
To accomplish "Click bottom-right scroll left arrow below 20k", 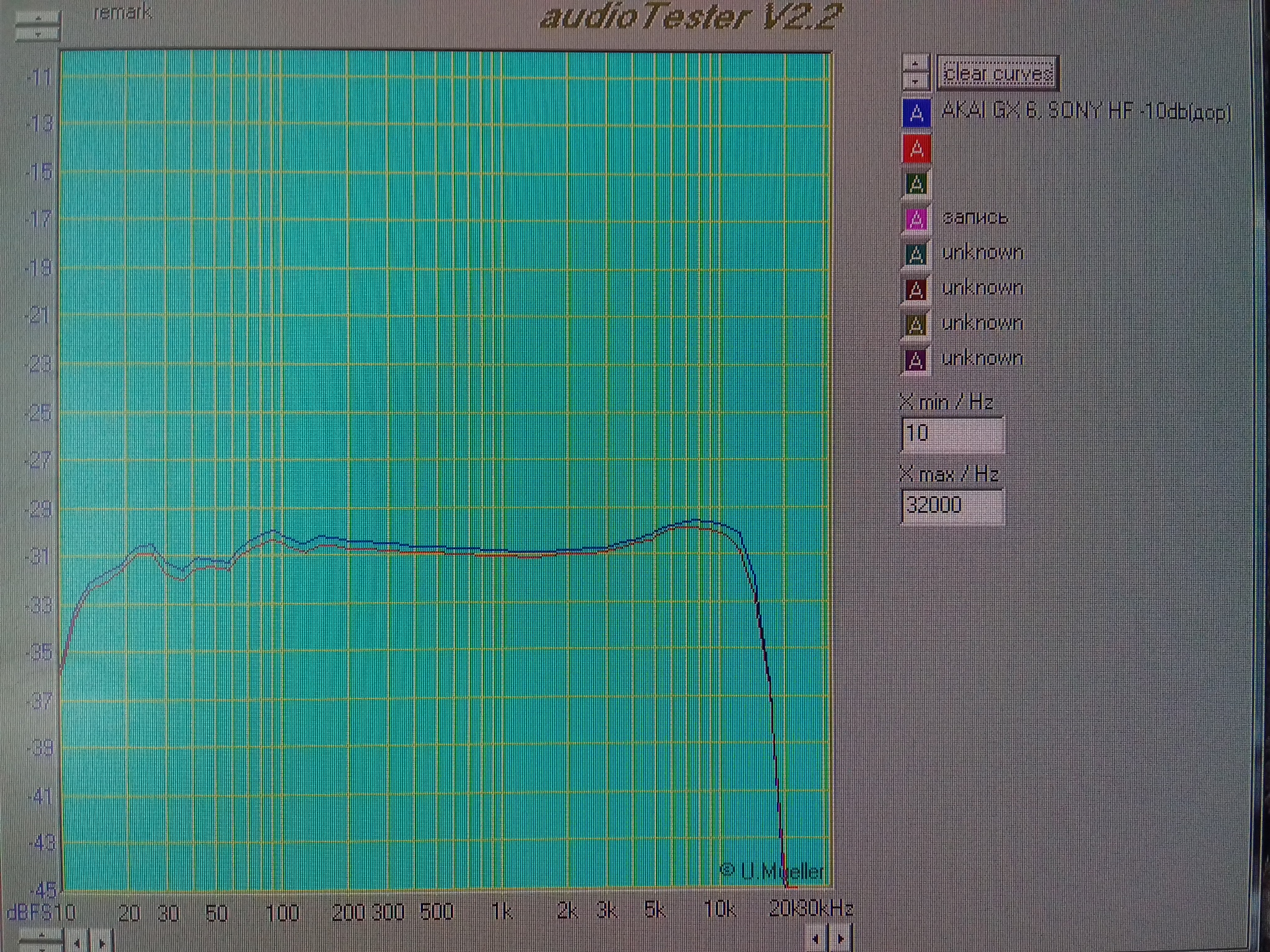I will [x=816, y=939].
